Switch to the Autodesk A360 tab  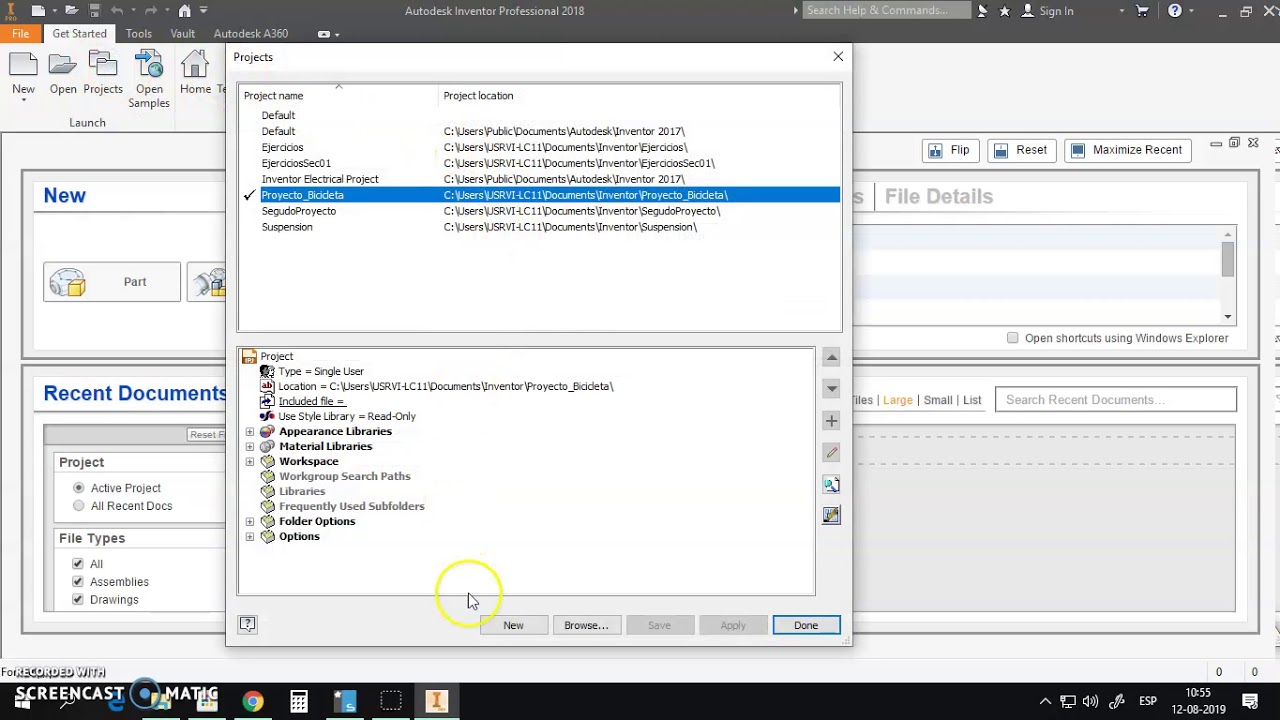250,34
